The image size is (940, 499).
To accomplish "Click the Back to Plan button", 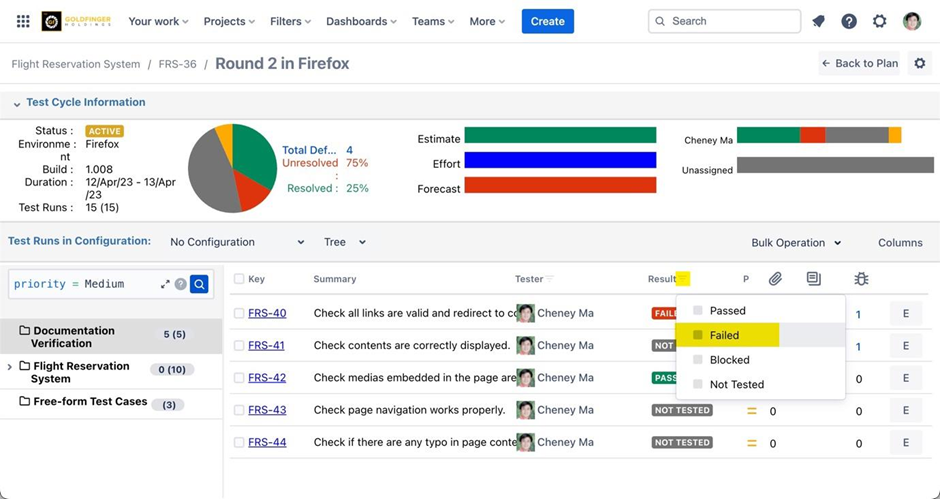I will (x=859, y=63).
